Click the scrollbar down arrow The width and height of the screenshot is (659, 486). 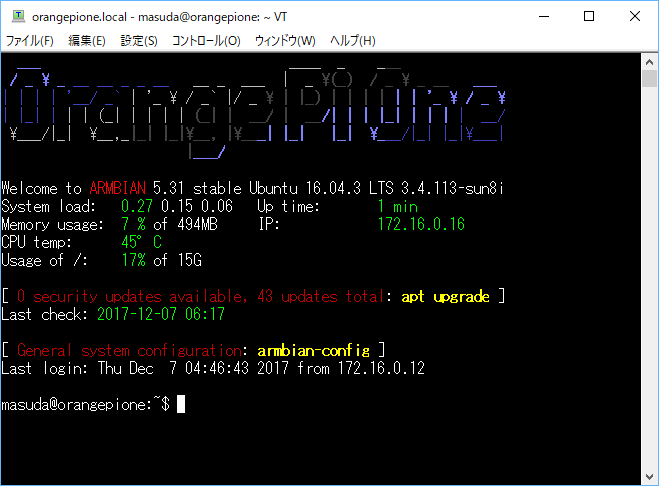tap(649, 476)
